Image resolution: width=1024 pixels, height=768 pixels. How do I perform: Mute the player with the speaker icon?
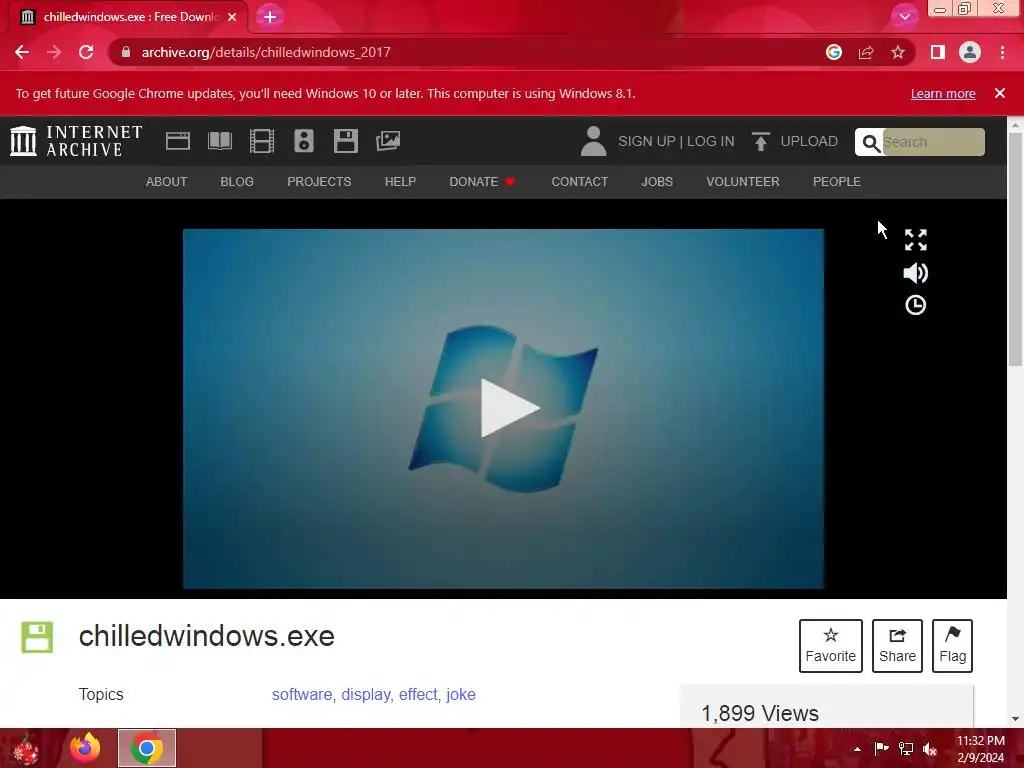tap(916, 273)
